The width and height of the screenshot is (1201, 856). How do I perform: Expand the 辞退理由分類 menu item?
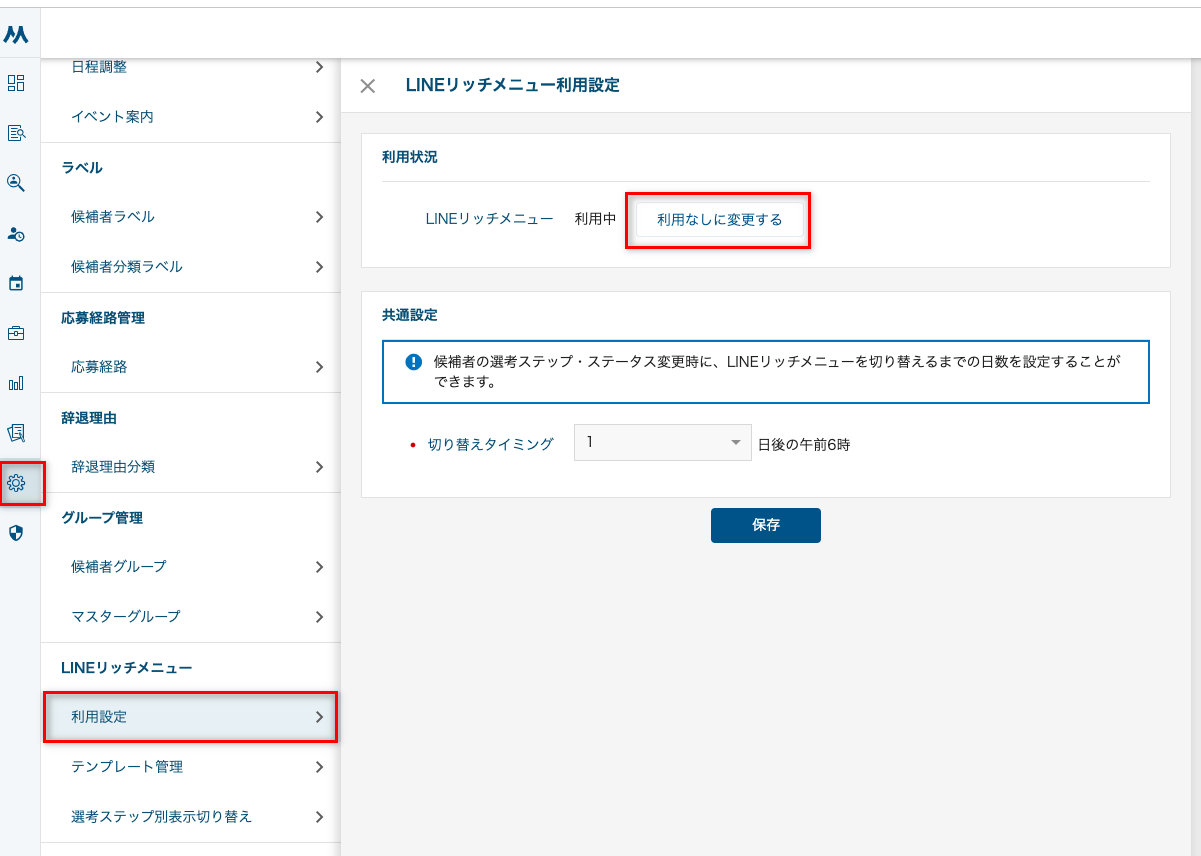pyautogui.click(x=191, y=467)
